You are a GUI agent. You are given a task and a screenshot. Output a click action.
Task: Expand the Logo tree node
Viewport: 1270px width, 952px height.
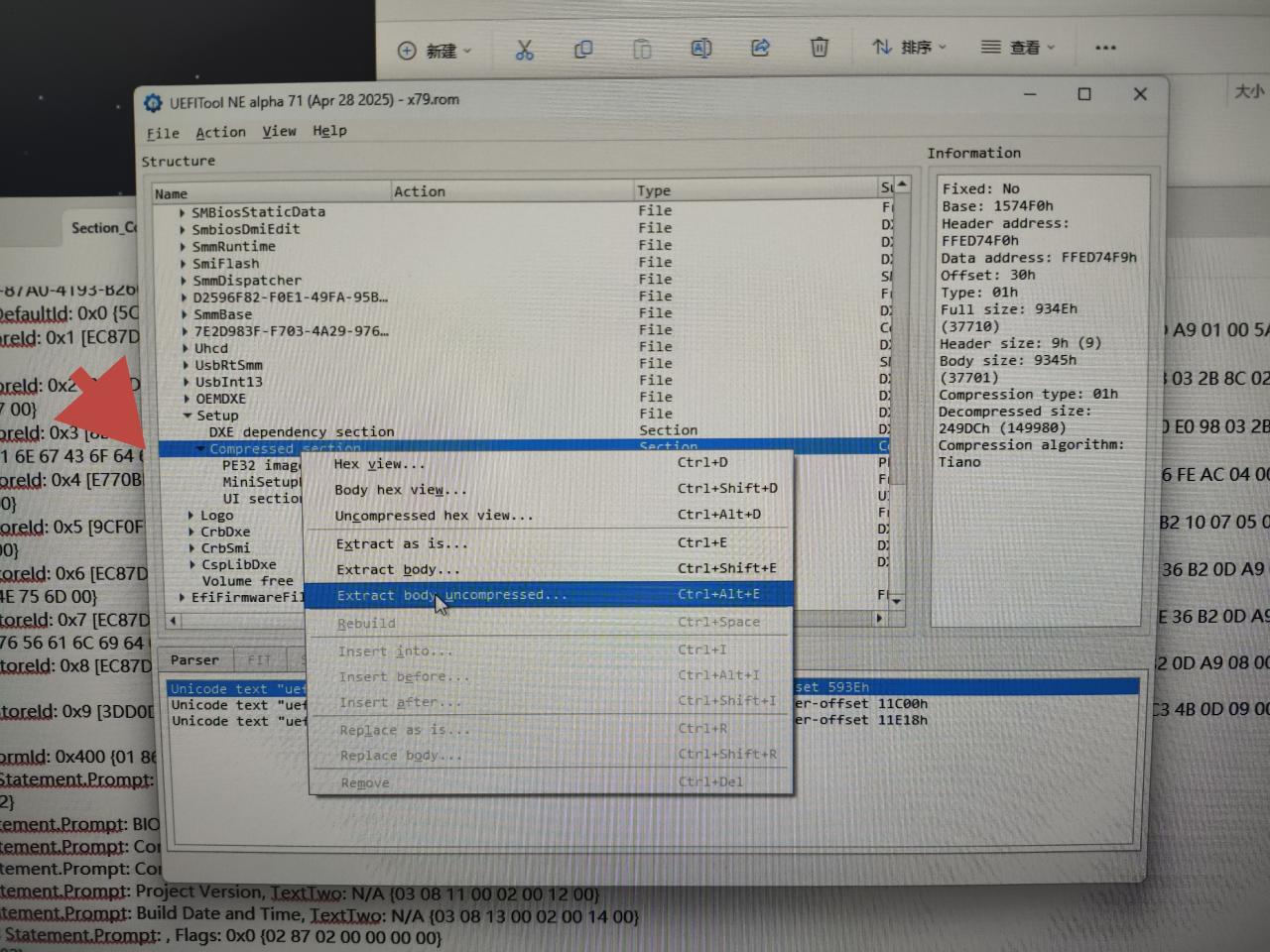tap(190, 516)
